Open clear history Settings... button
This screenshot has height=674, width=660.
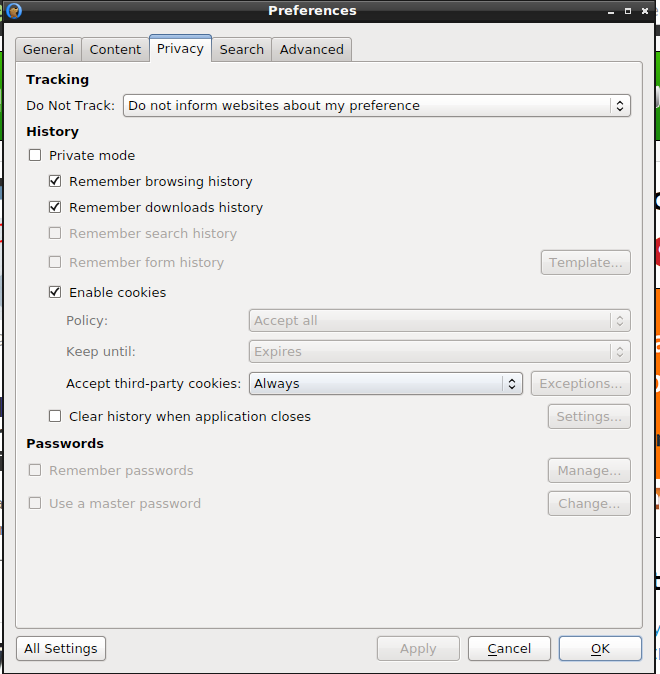point(589,416)
